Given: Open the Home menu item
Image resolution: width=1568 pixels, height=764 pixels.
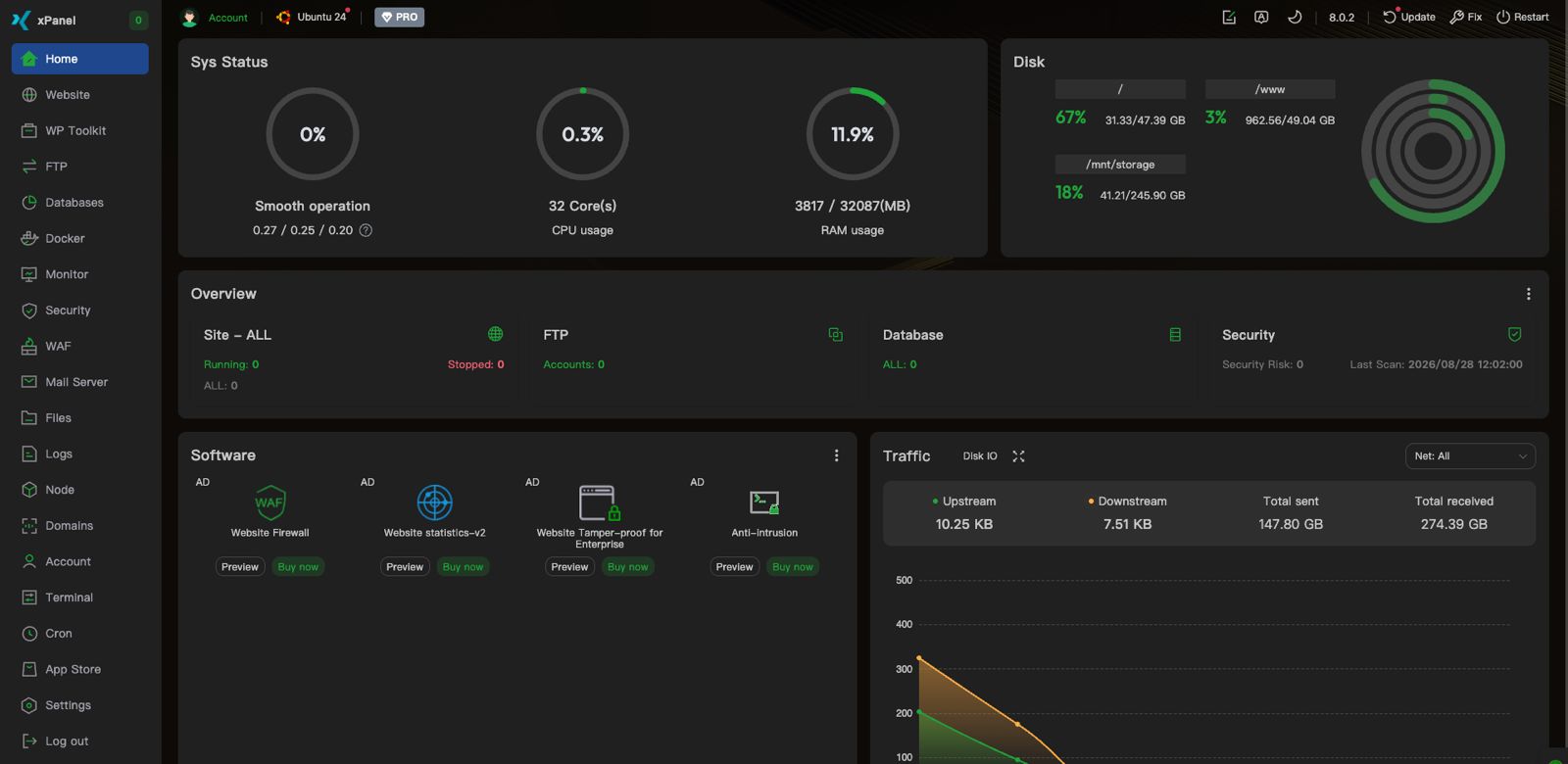Looking at the screenshot, I should point(79,59).
